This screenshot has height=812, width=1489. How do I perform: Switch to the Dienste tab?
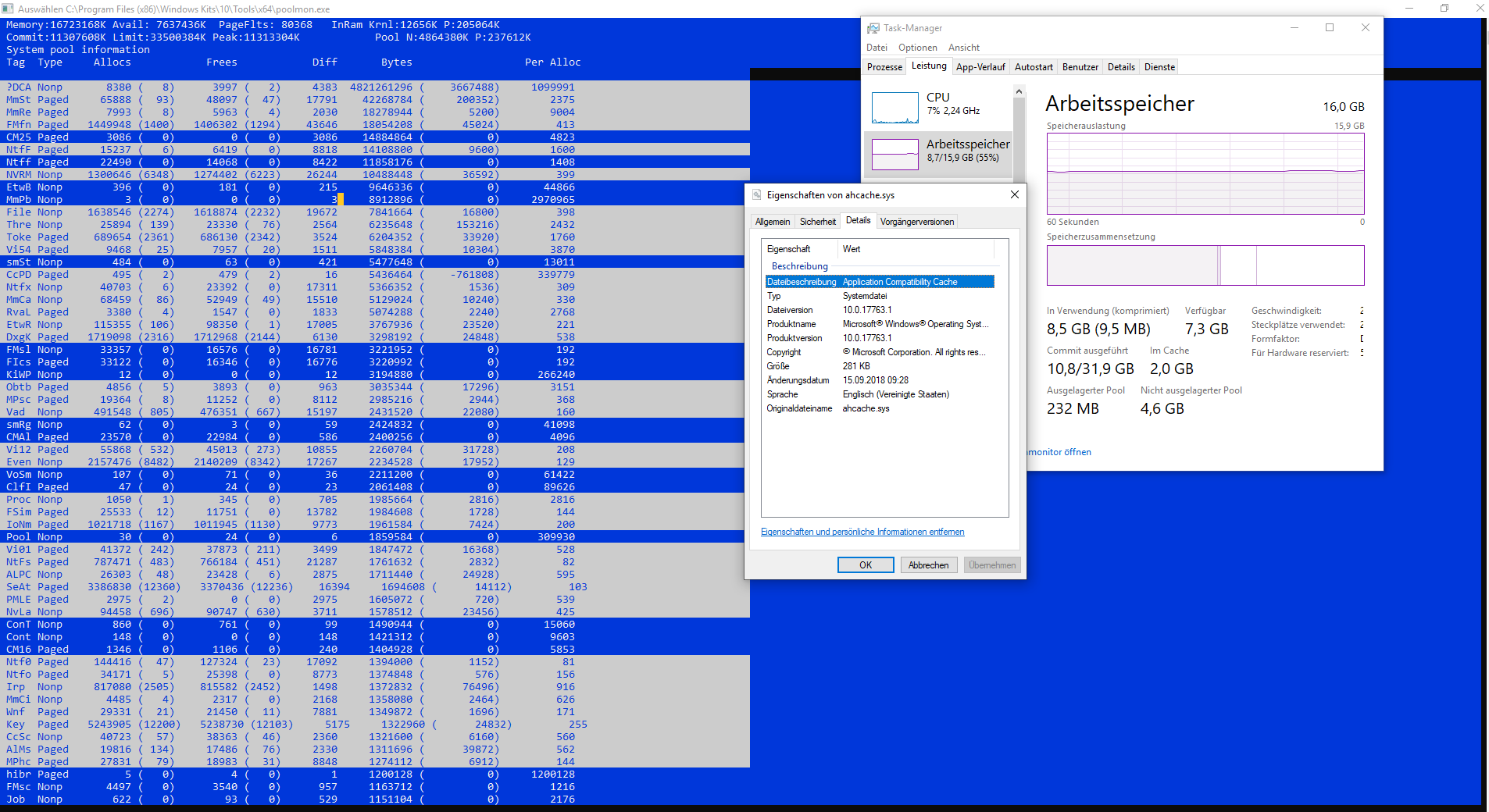coord(1160,67)
